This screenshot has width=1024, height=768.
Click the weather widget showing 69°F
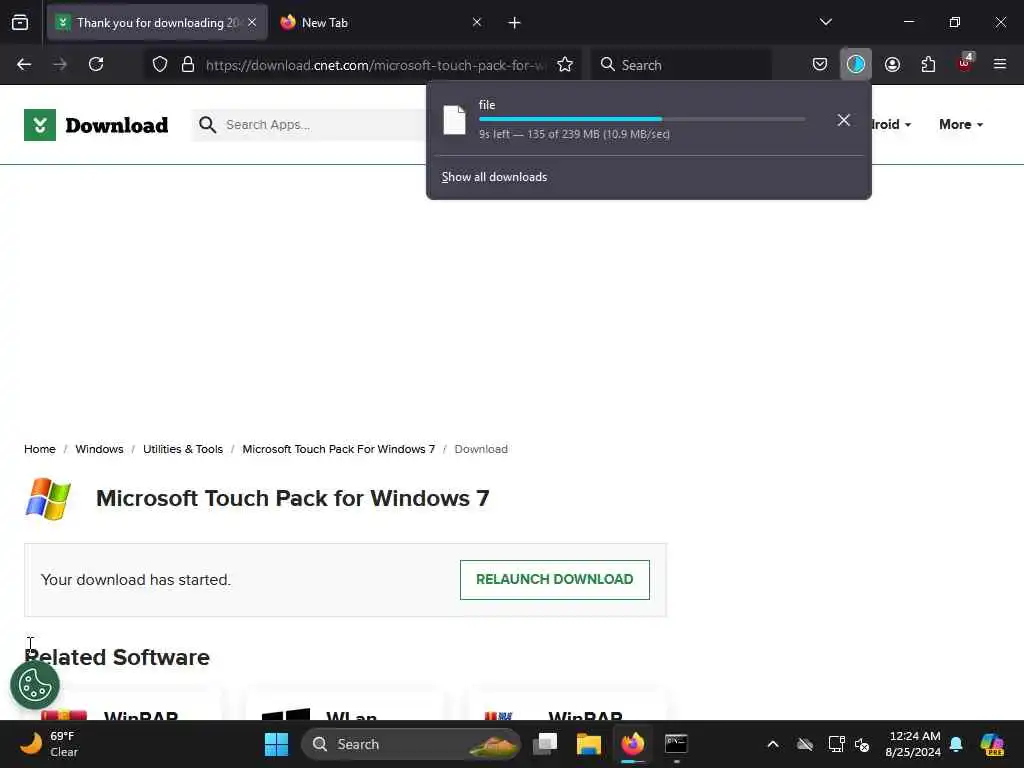tap(49, 744)
